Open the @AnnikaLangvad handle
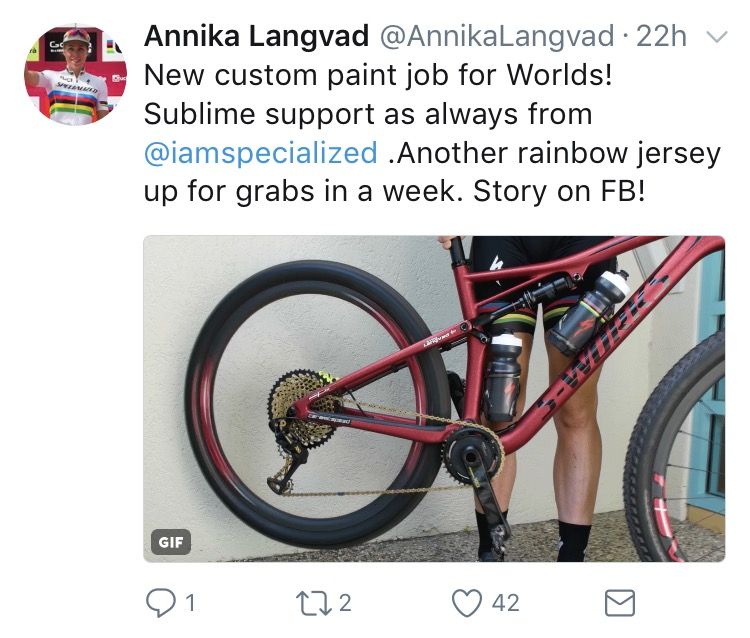 click(x=497, y=36)
